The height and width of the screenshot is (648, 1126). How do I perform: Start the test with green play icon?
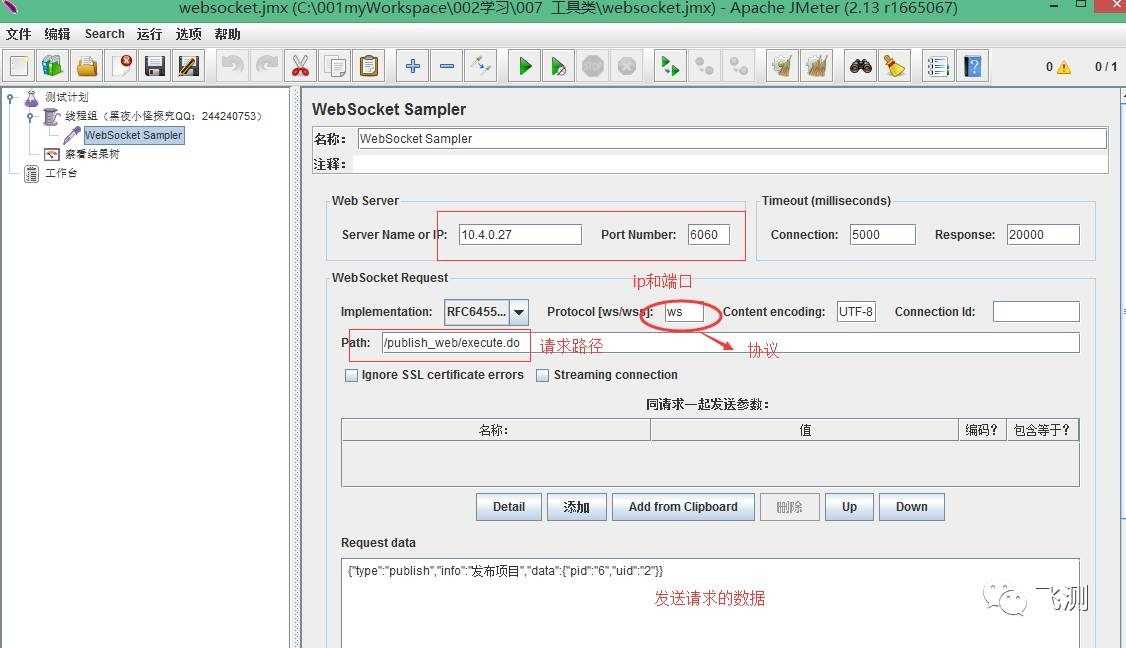click(x=525, y=67)
